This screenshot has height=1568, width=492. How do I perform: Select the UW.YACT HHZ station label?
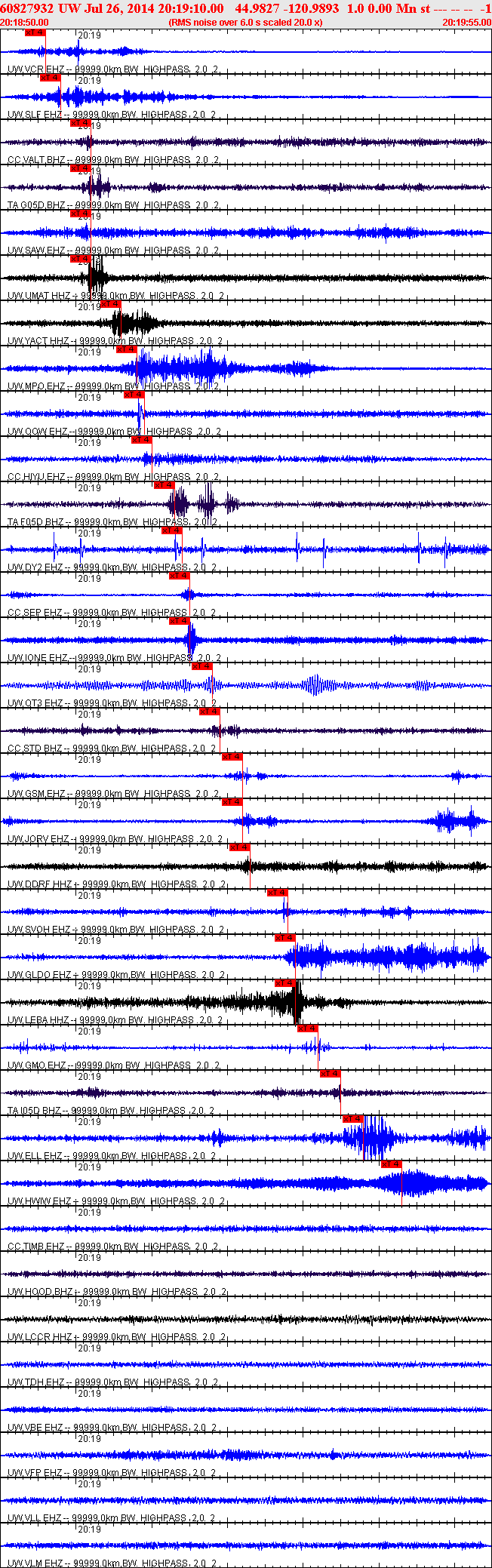pos(38,341)
